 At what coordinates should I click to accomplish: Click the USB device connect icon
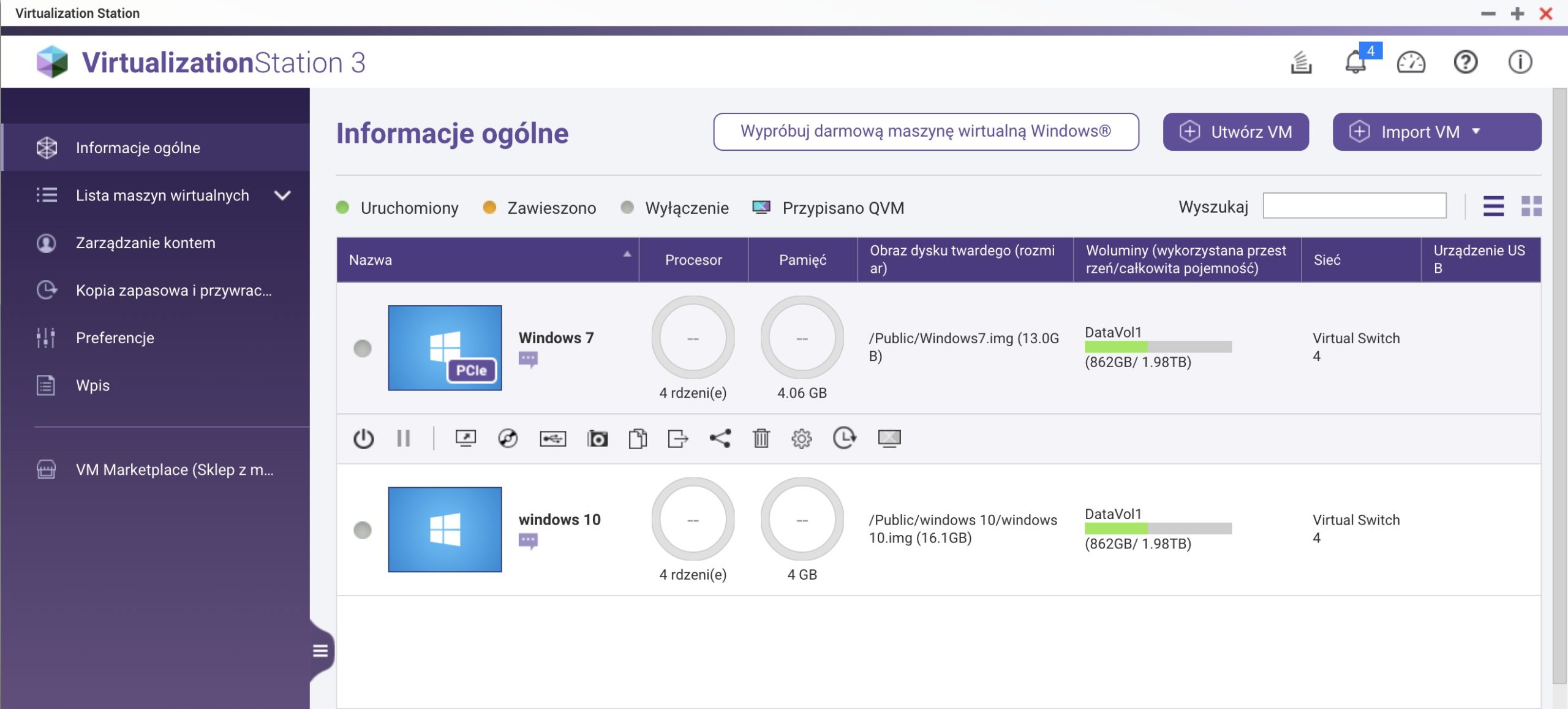click(552, 438)
